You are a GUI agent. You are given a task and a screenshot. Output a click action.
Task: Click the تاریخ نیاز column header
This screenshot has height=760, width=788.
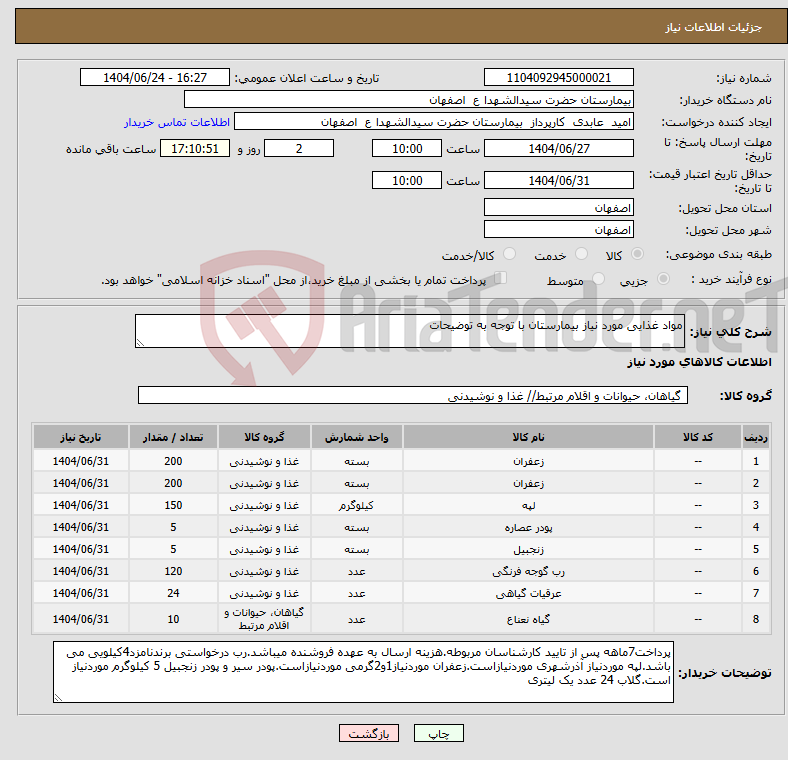[80, 437]
